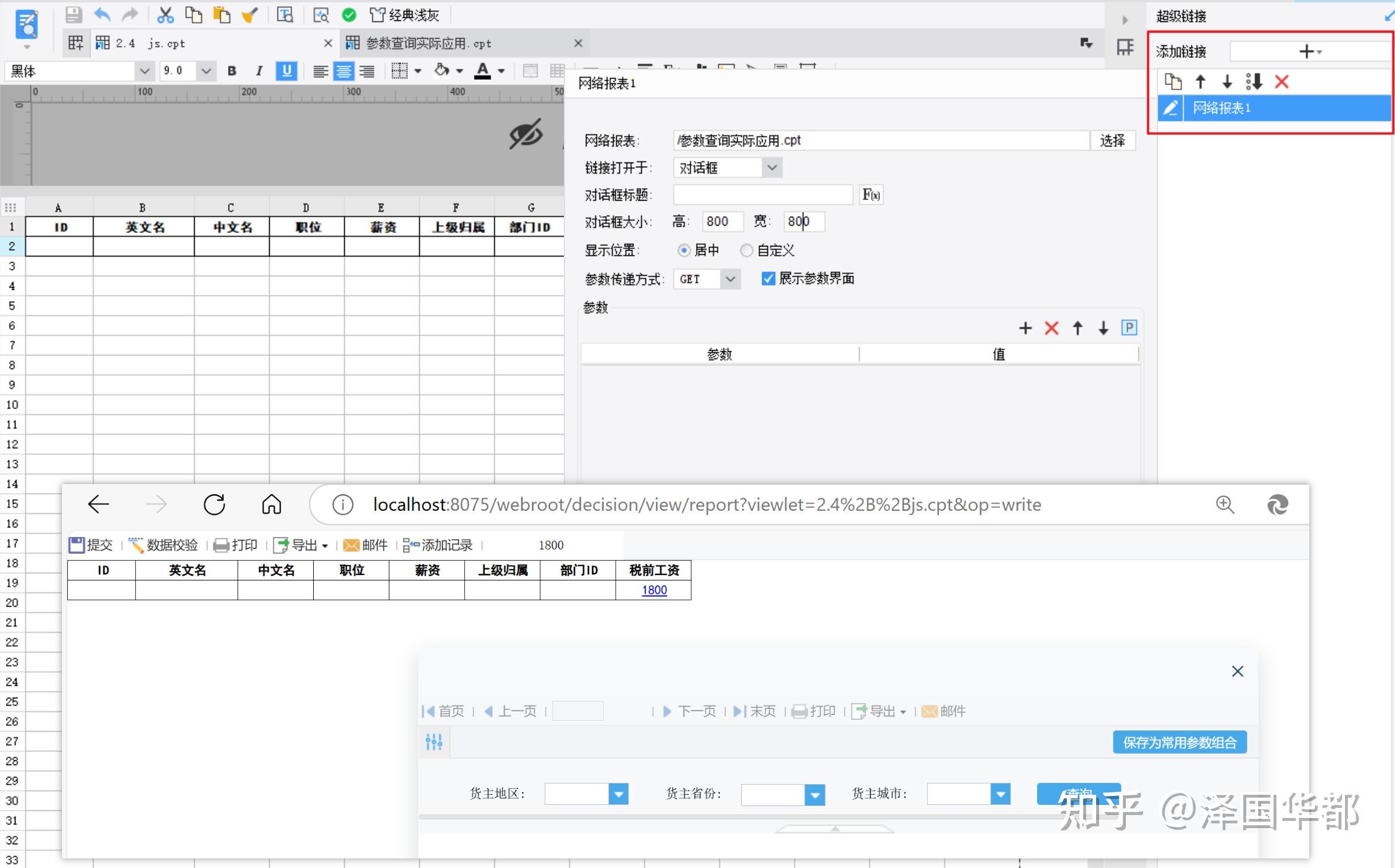Expand the 货主省份 dropdown

814,794
